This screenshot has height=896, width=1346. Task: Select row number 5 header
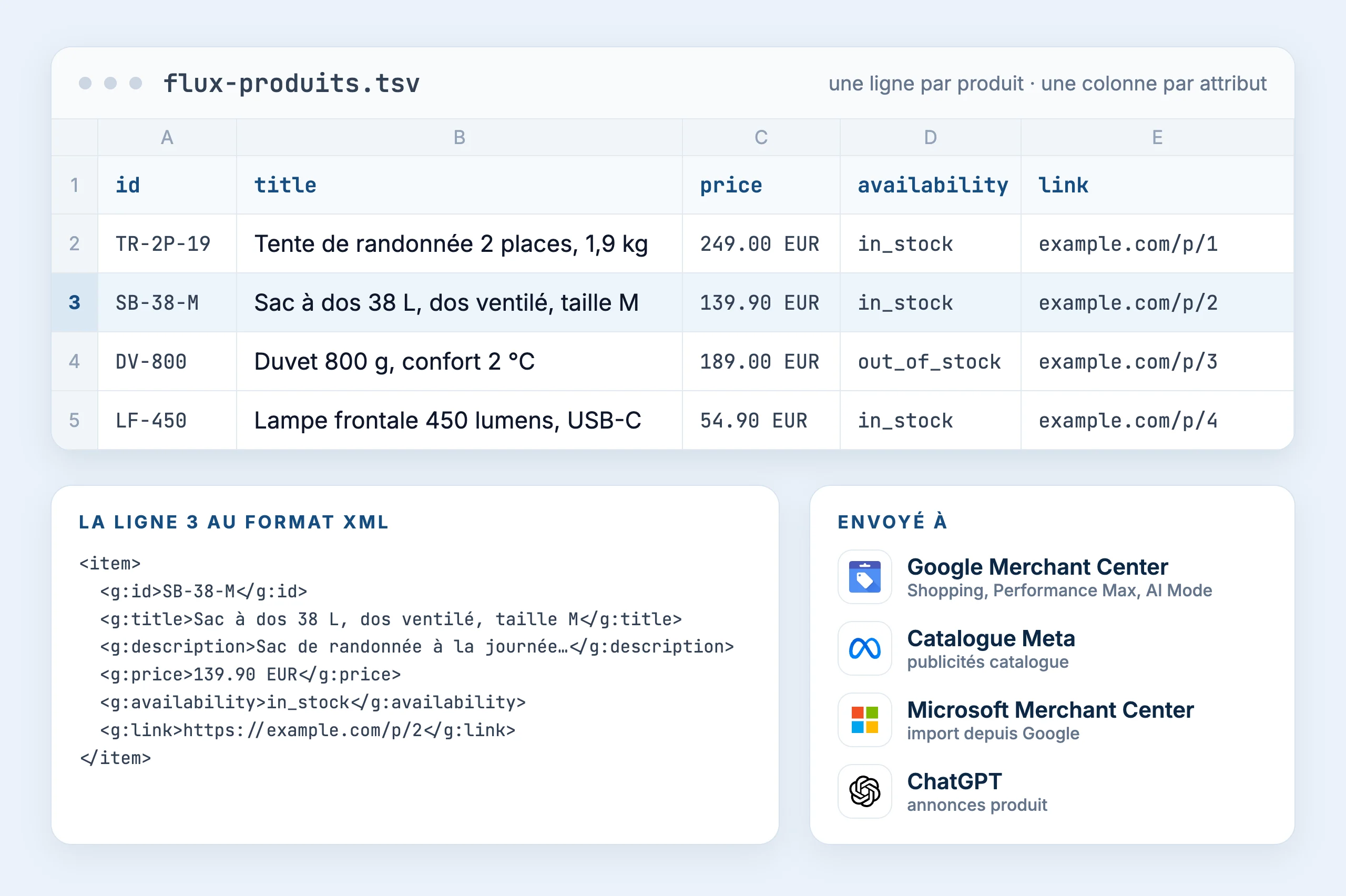74,421
